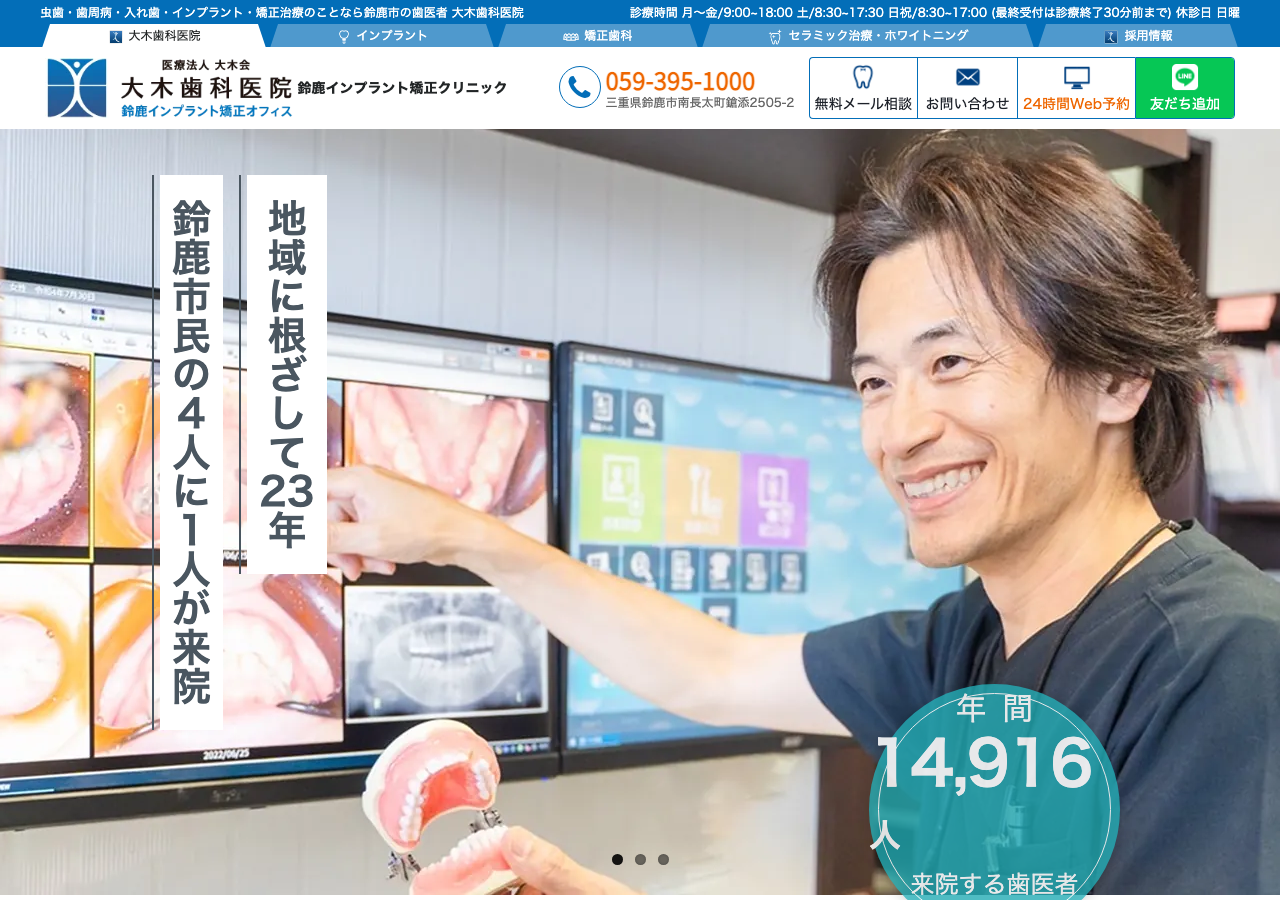Select セラミック治療・ホワイトニング tab
The image size is (1280, 900).
(868, 36)
